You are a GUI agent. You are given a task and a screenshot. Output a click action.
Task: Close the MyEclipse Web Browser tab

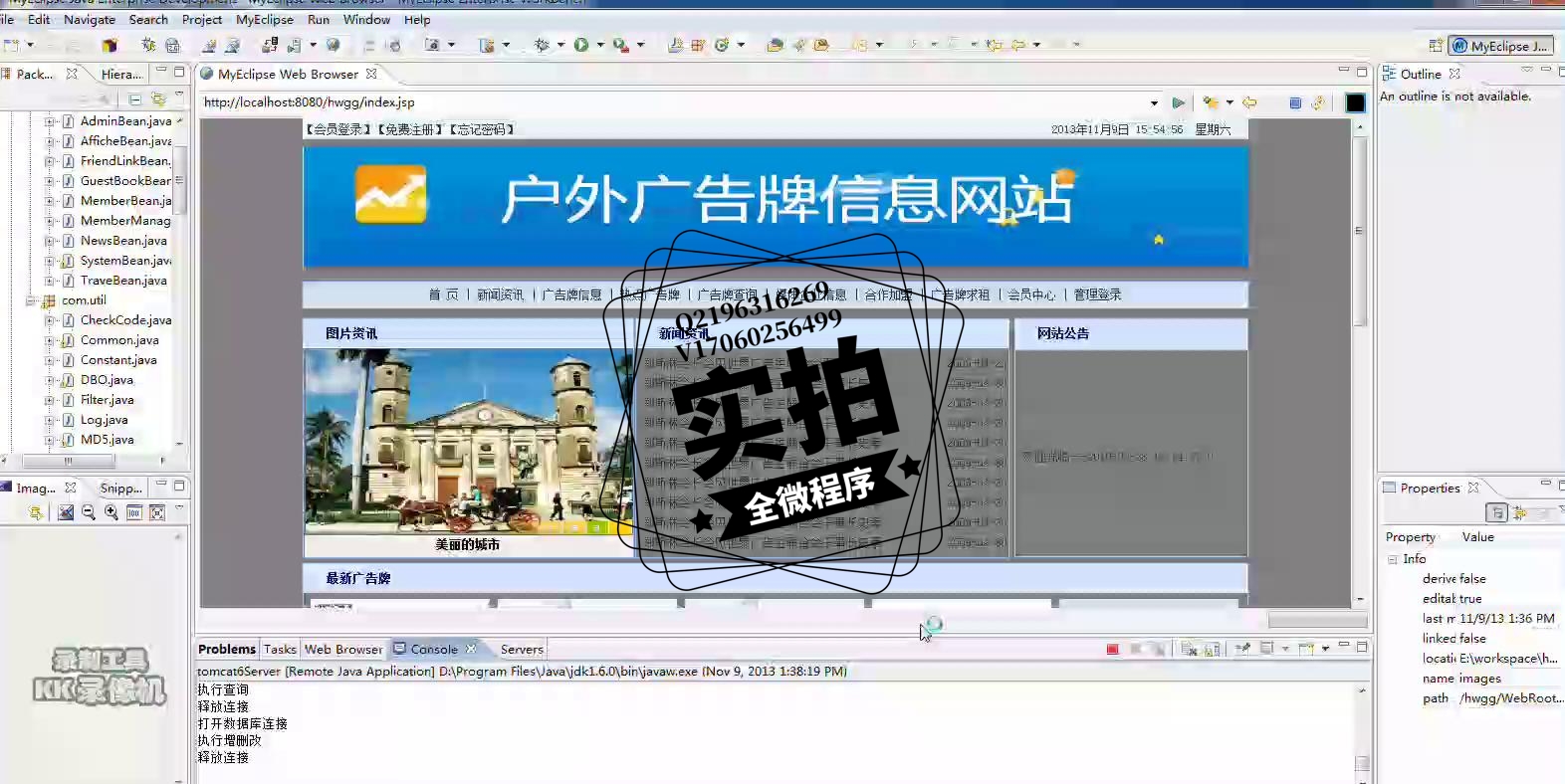371,74
